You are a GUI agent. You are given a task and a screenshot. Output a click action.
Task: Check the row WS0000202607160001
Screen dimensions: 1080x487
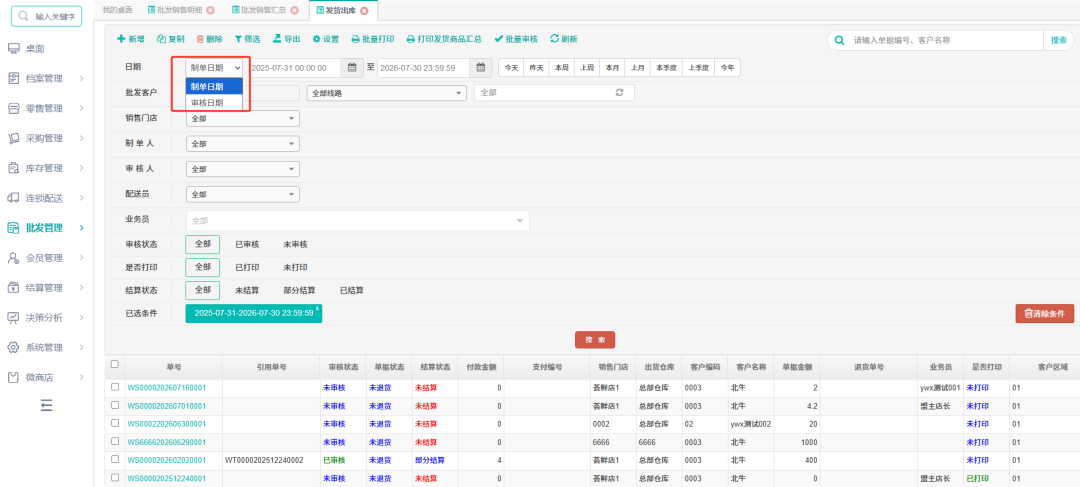click(x=115, y=387)
